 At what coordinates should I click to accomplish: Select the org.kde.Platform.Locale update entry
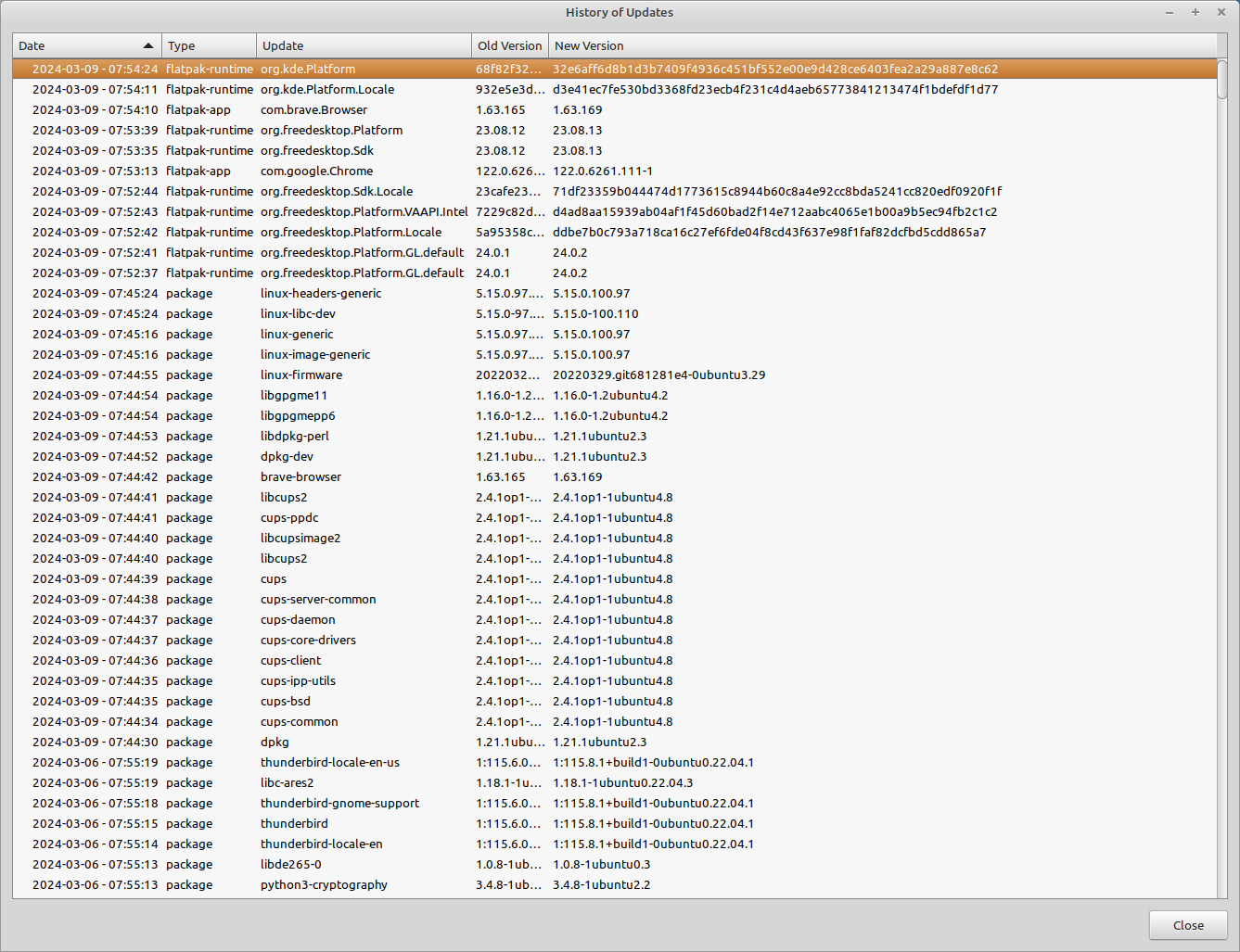point(614,89)
